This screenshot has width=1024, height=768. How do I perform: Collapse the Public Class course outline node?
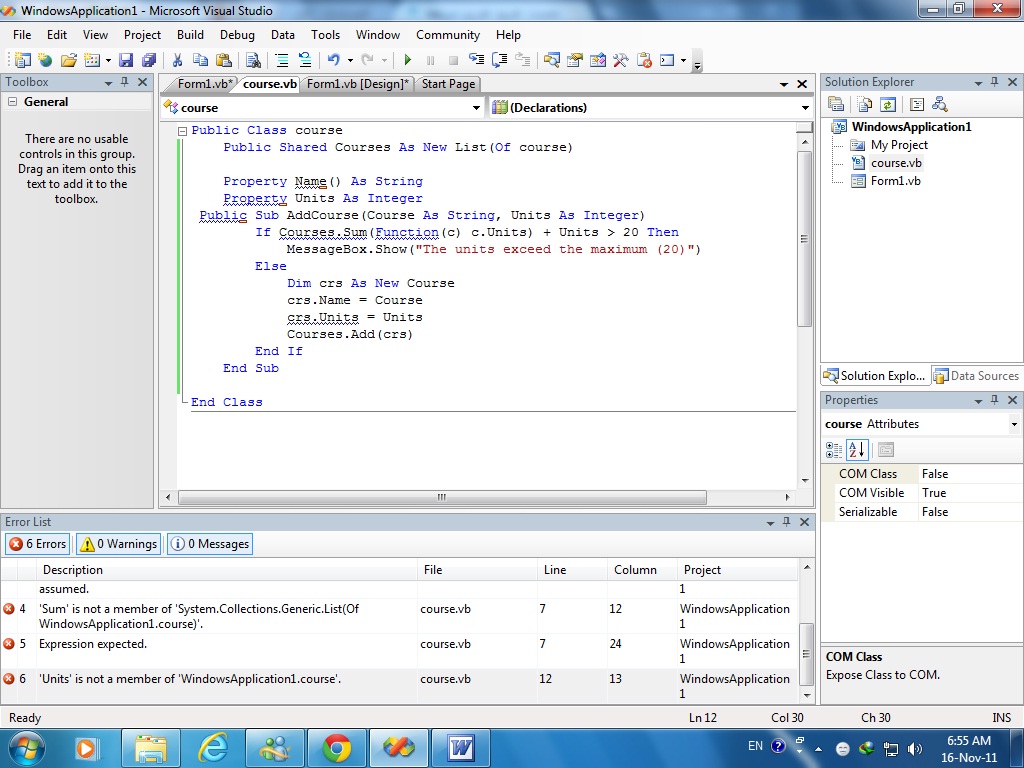click(182, 131)
